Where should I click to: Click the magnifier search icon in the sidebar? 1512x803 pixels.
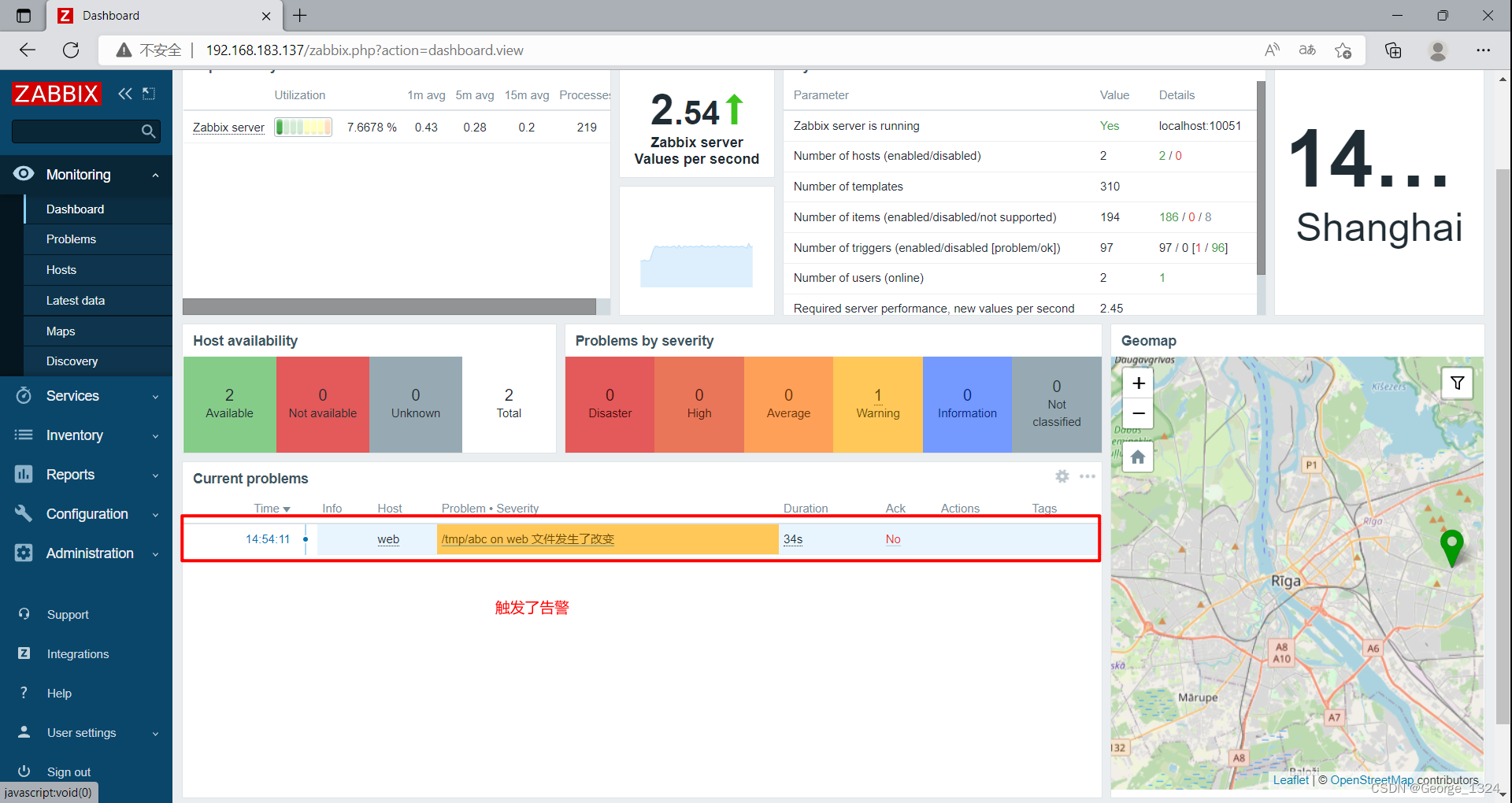point(148,131)
